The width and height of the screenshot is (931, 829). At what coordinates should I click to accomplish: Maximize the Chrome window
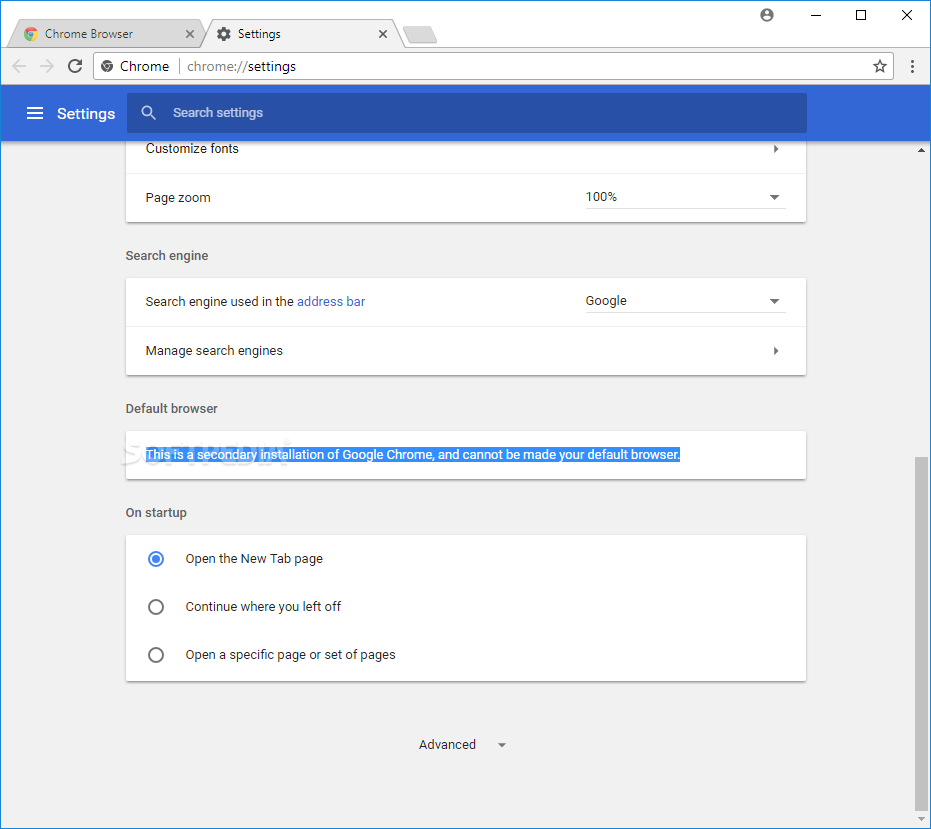(x=861, y=15)
